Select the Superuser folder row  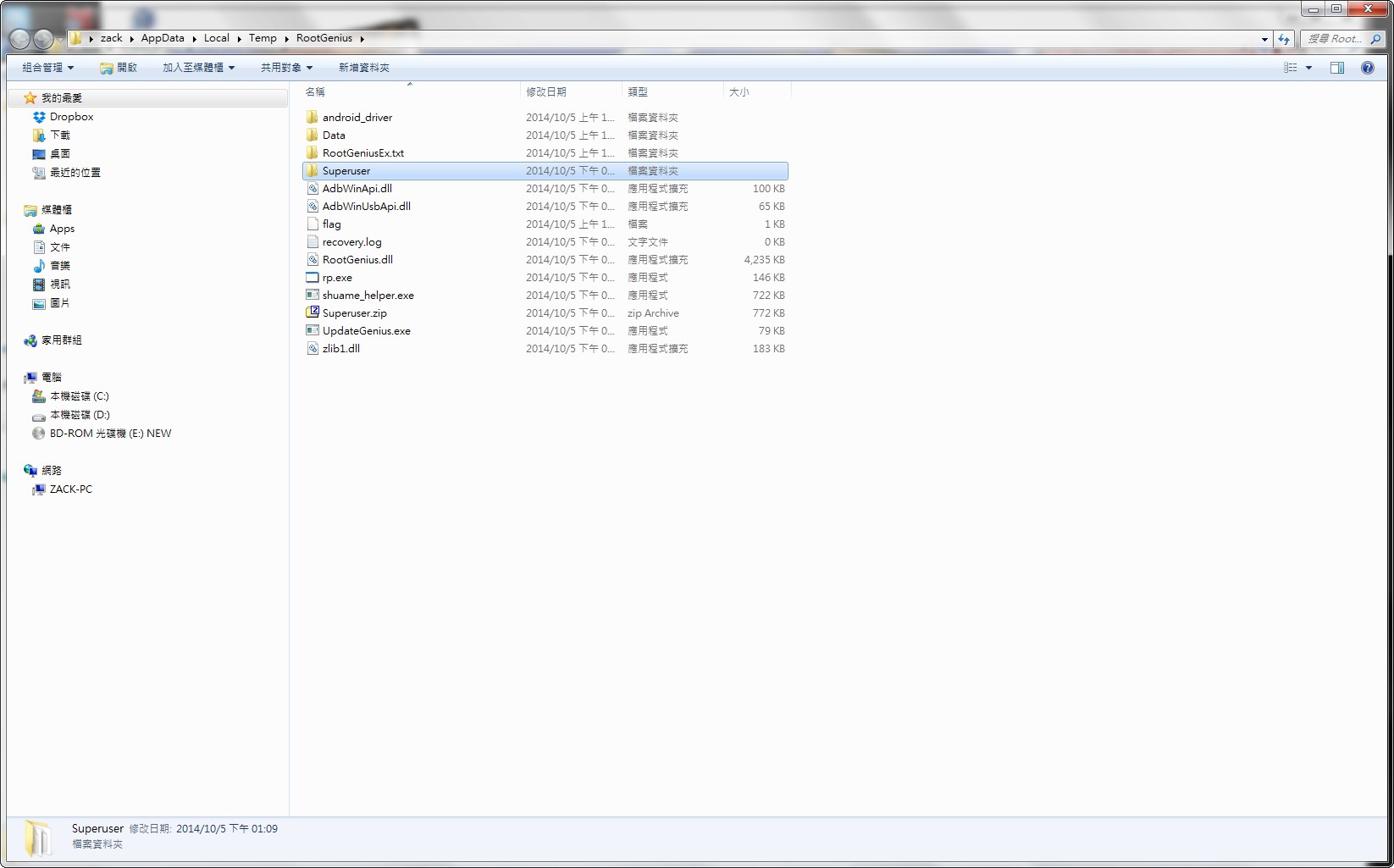(x=545, y=170)
